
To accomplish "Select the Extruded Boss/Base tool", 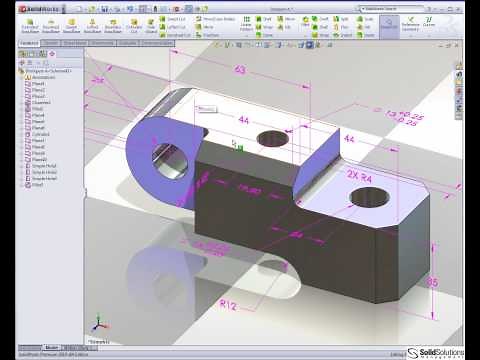I will point(30,26).
